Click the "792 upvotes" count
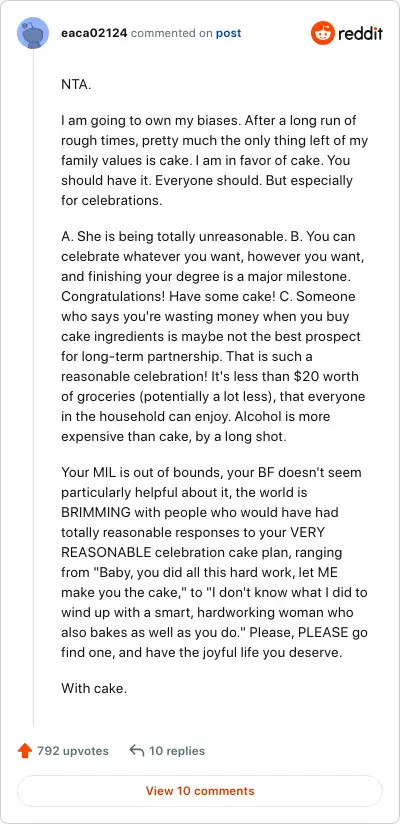 click(x=73, y=750)
